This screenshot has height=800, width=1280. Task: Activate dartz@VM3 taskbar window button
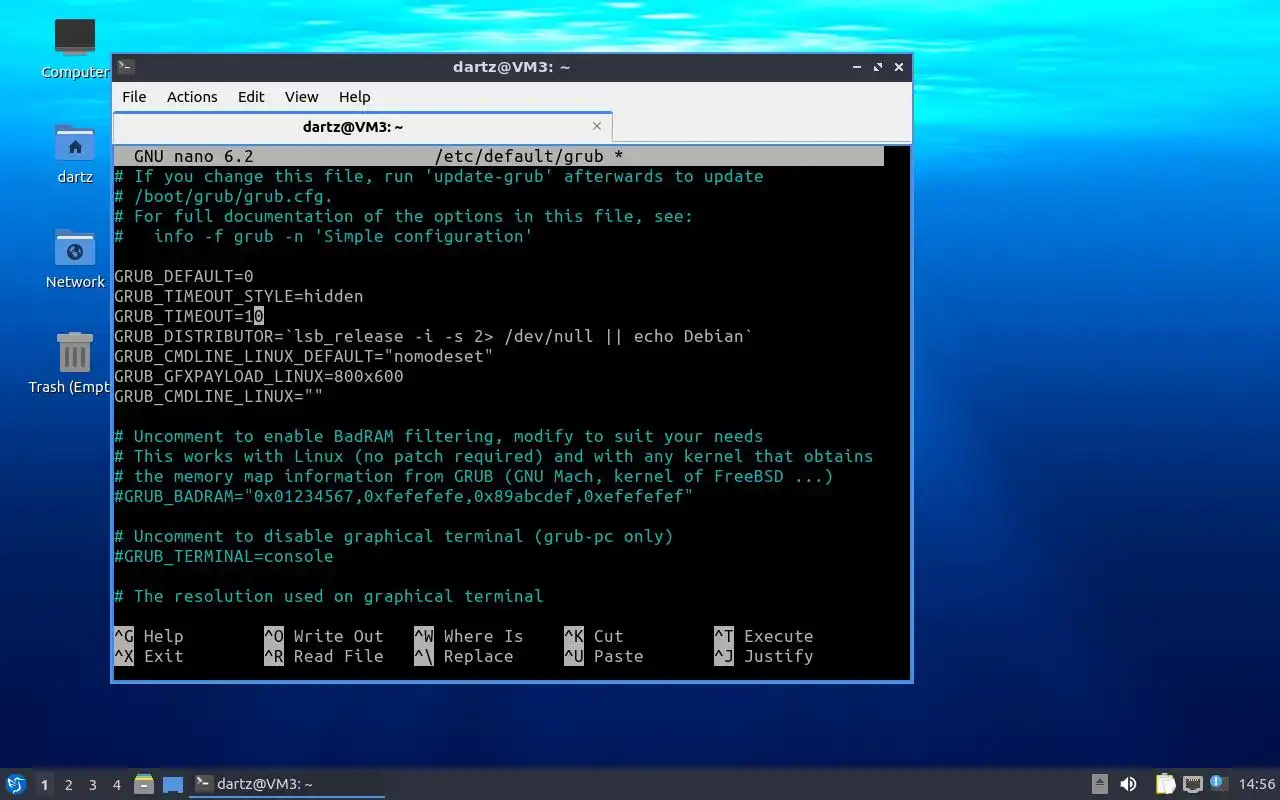[288, 784]
